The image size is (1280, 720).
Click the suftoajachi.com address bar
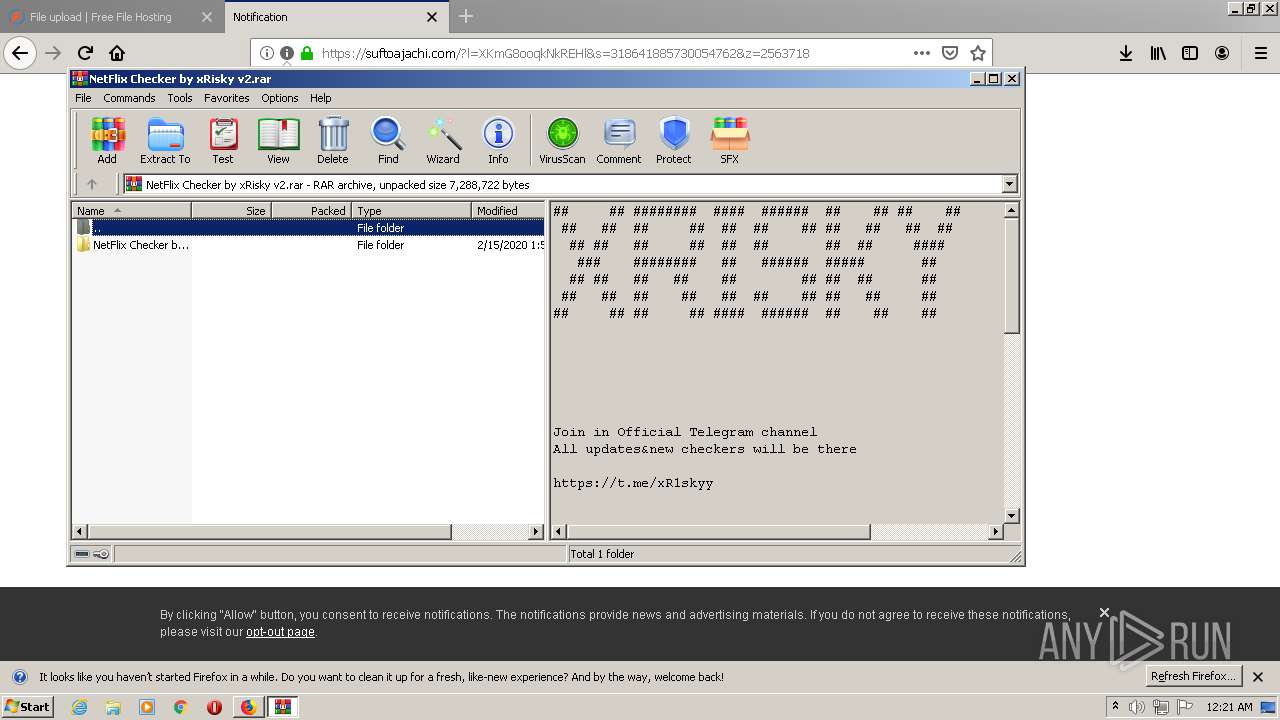point(565,53)
